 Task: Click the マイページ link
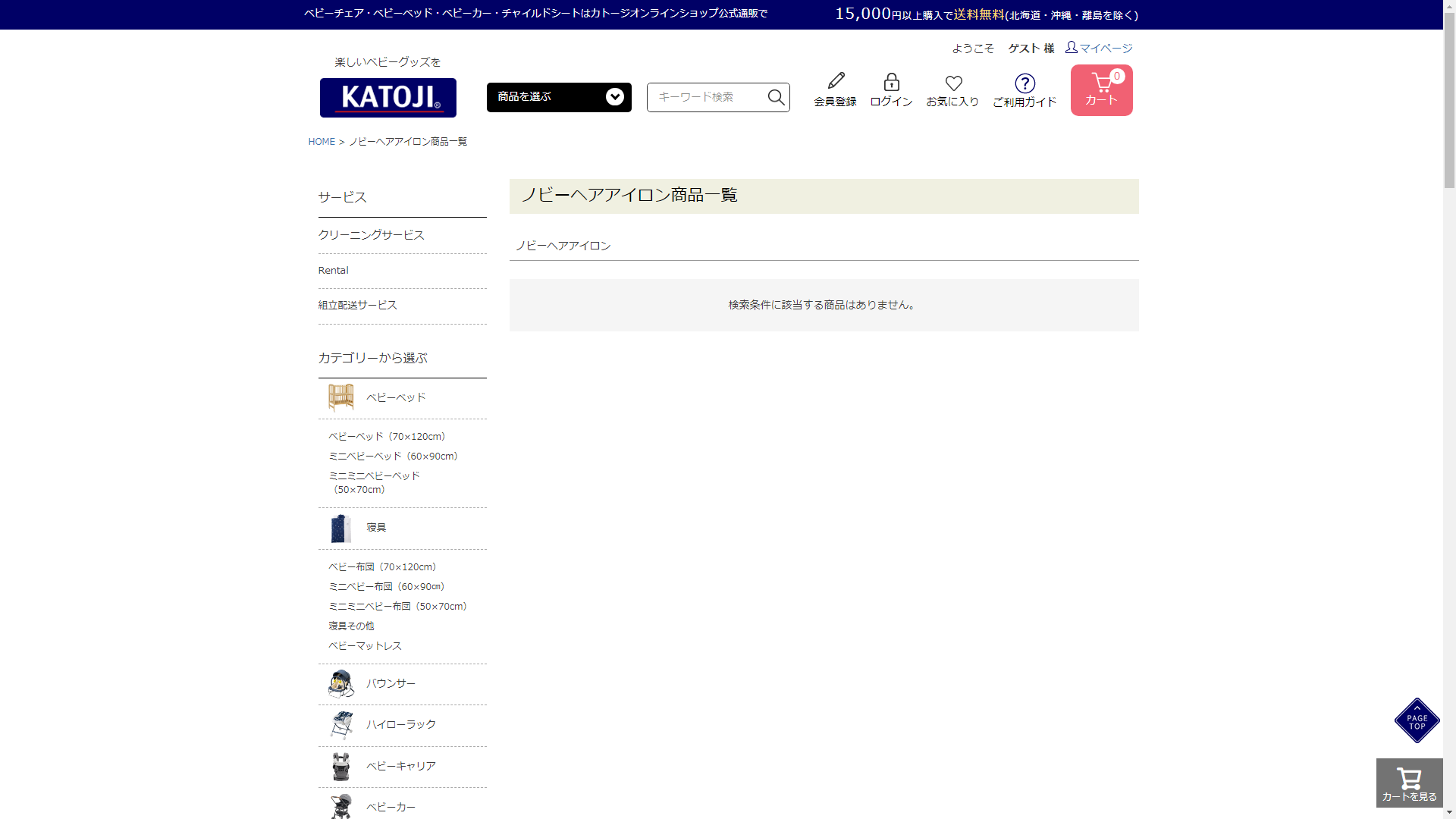pyautogui.click(x=1105, y=48)
